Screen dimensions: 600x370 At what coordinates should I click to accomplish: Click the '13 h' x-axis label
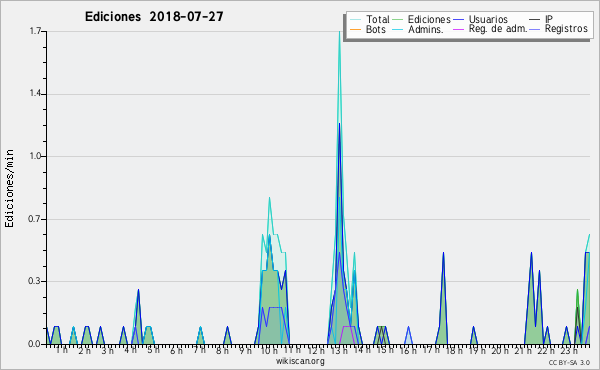(x=339, y=350)
